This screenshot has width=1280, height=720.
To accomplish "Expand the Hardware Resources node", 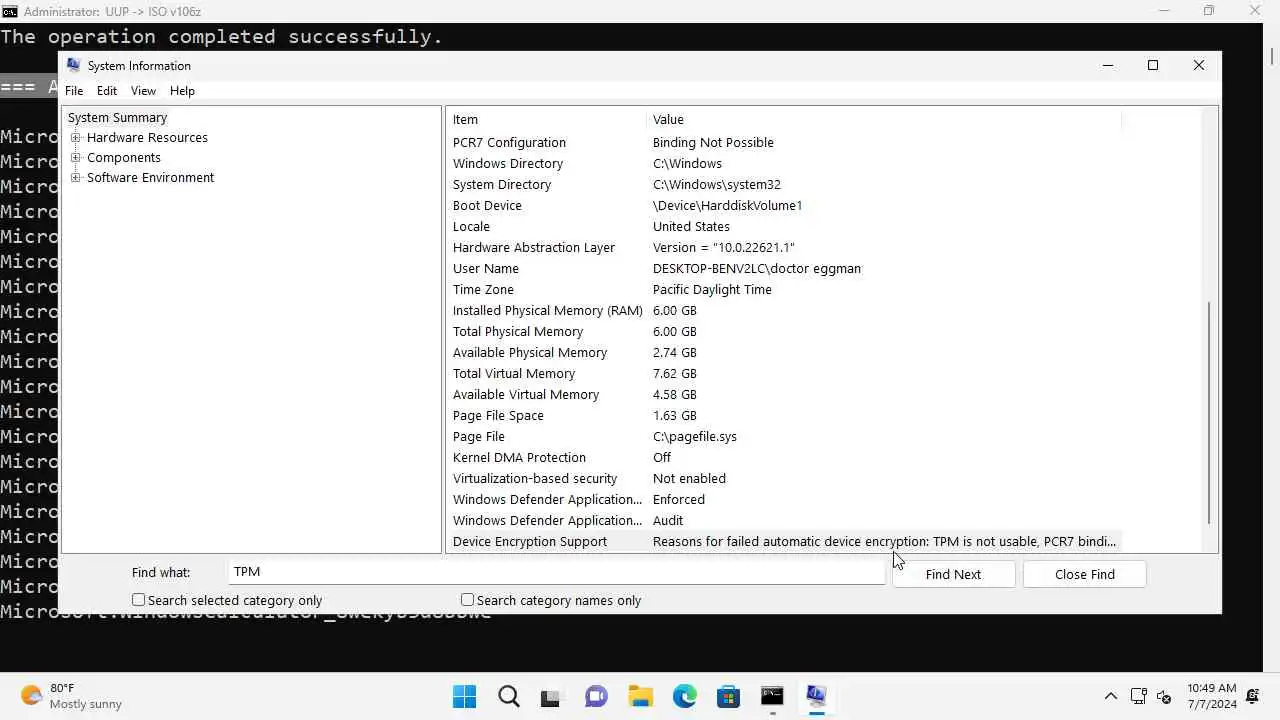I will tap(75, 138).
